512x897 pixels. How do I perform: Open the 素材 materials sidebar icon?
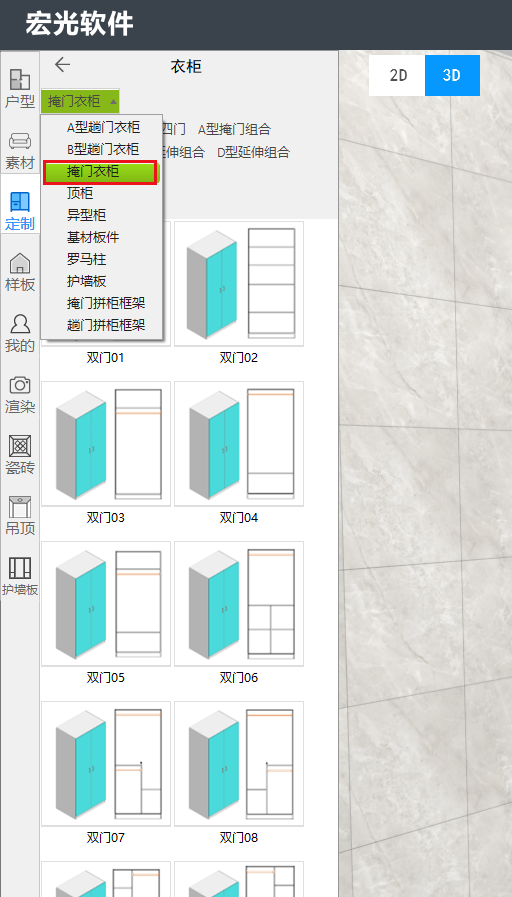pyautogui.click(x=20, y=150)
